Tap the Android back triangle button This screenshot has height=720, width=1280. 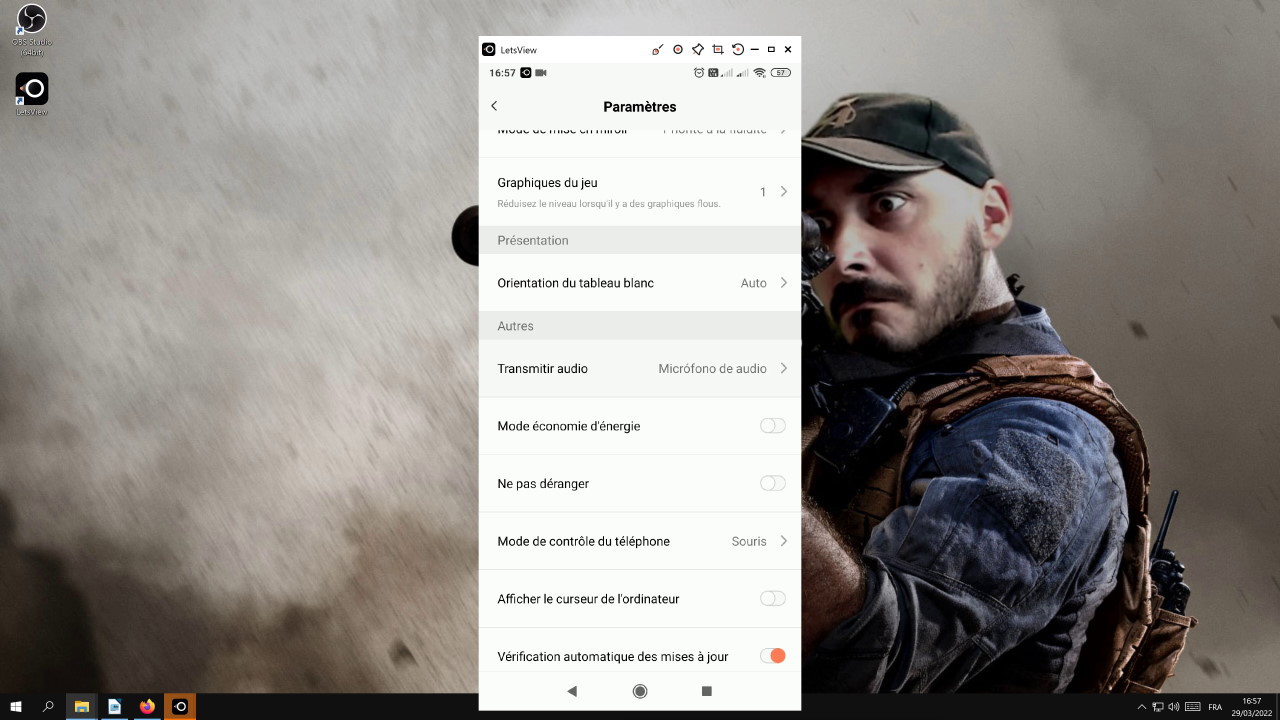pyautogui.click(x=572, y=691)
